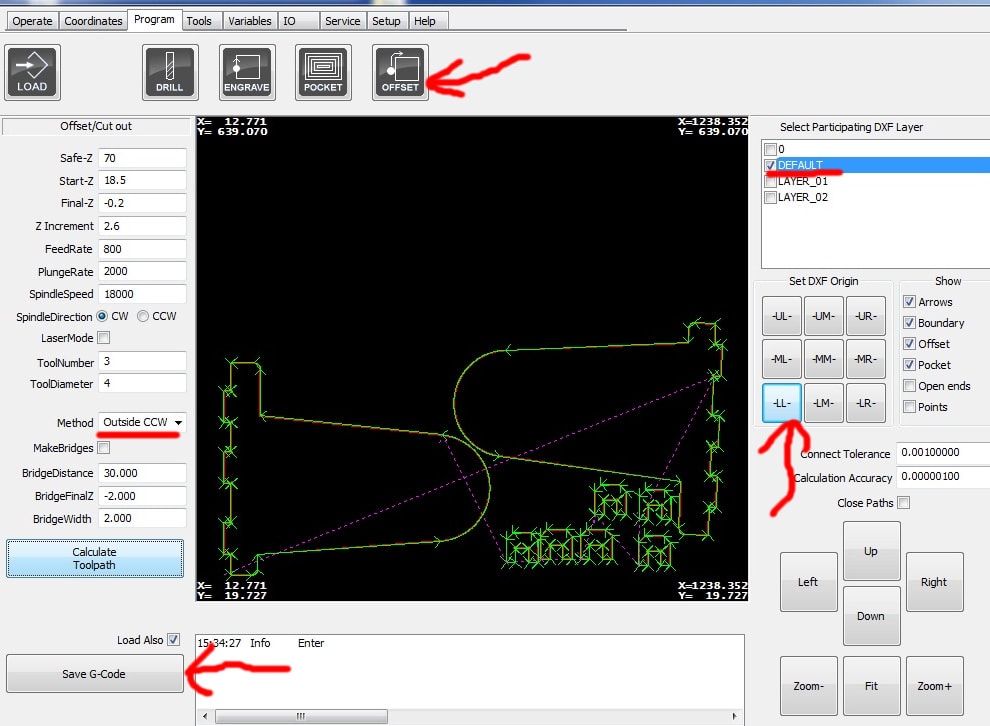Click the Safe-Z input field
This screenshot has width=990, height=726.
pyautogui.click(x=142, y=158)
